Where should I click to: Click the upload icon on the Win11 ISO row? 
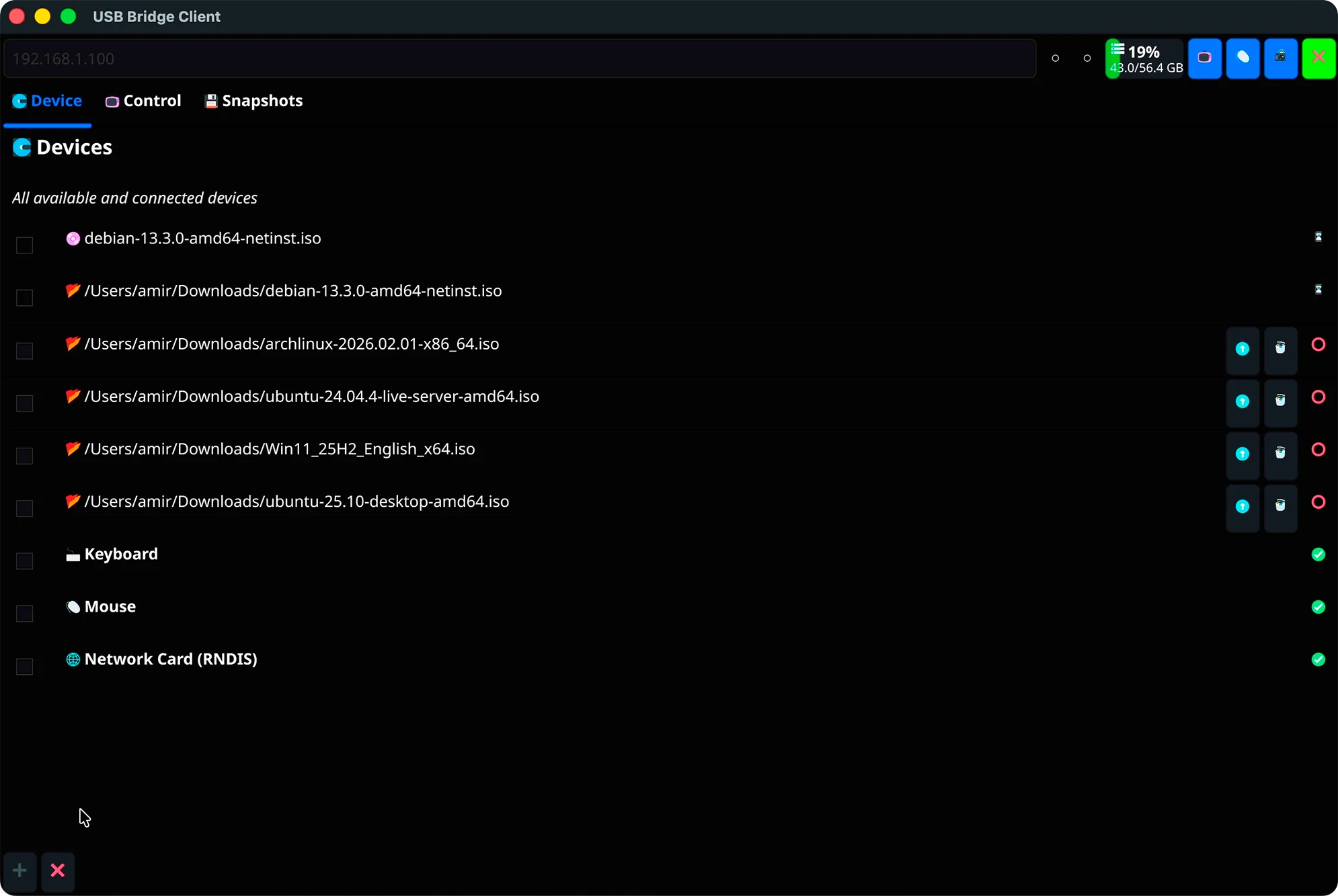point(1242,455)
